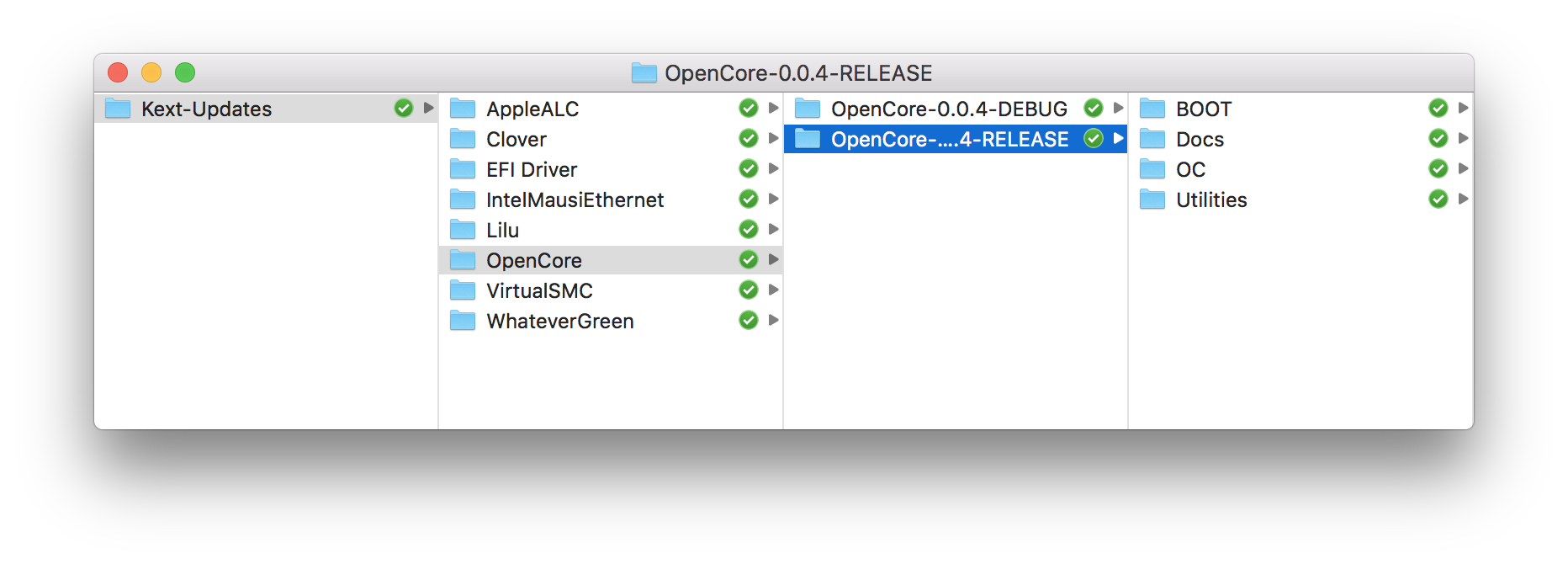Select the OpenCore-0.0.4-DEBUG folder

point(956,109)
